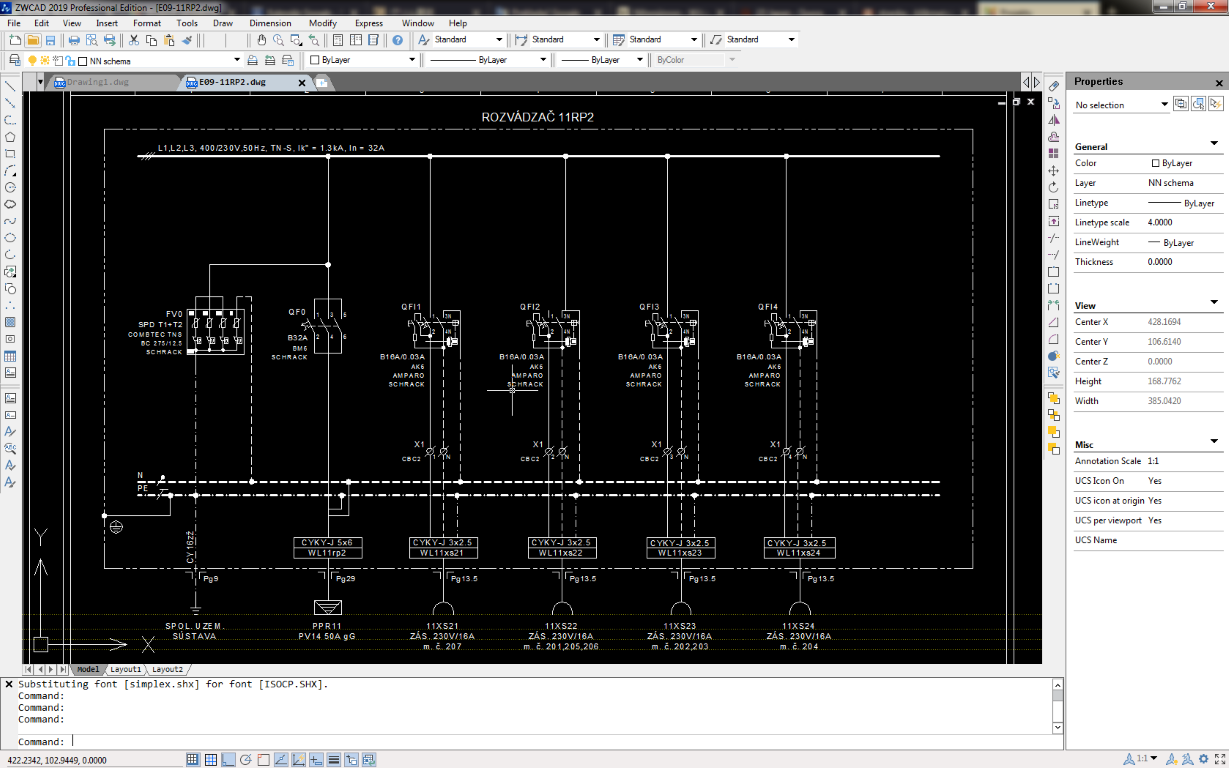The height and width of the screenshot is (768, 1229).
Task: Click the Match Properties brush icon
Action: (x=187, y=40)
